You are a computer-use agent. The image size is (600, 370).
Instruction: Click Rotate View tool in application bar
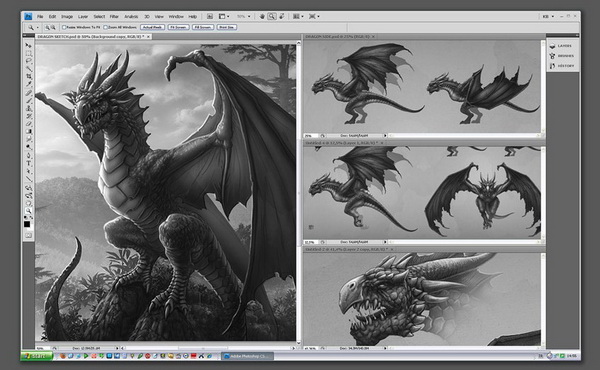(x=282, y=16)
